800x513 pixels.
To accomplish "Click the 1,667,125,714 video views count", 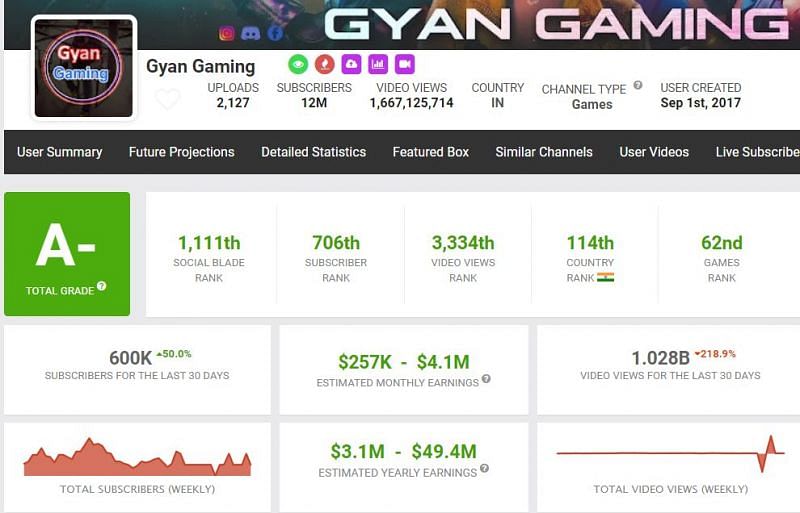I will tap(411, 103).
